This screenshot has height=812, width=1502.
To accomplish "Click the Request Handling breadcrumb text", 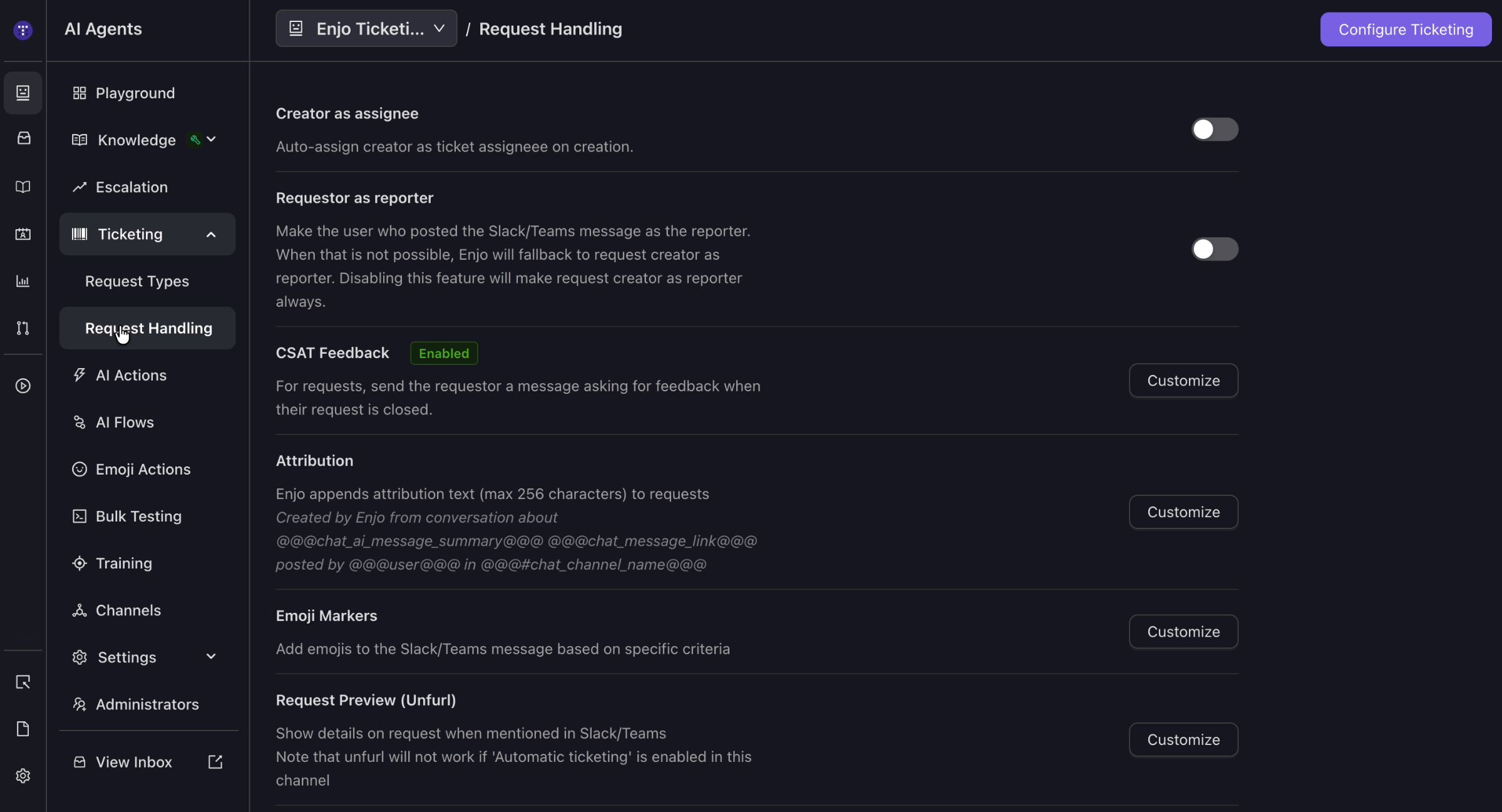I will 550,29.
